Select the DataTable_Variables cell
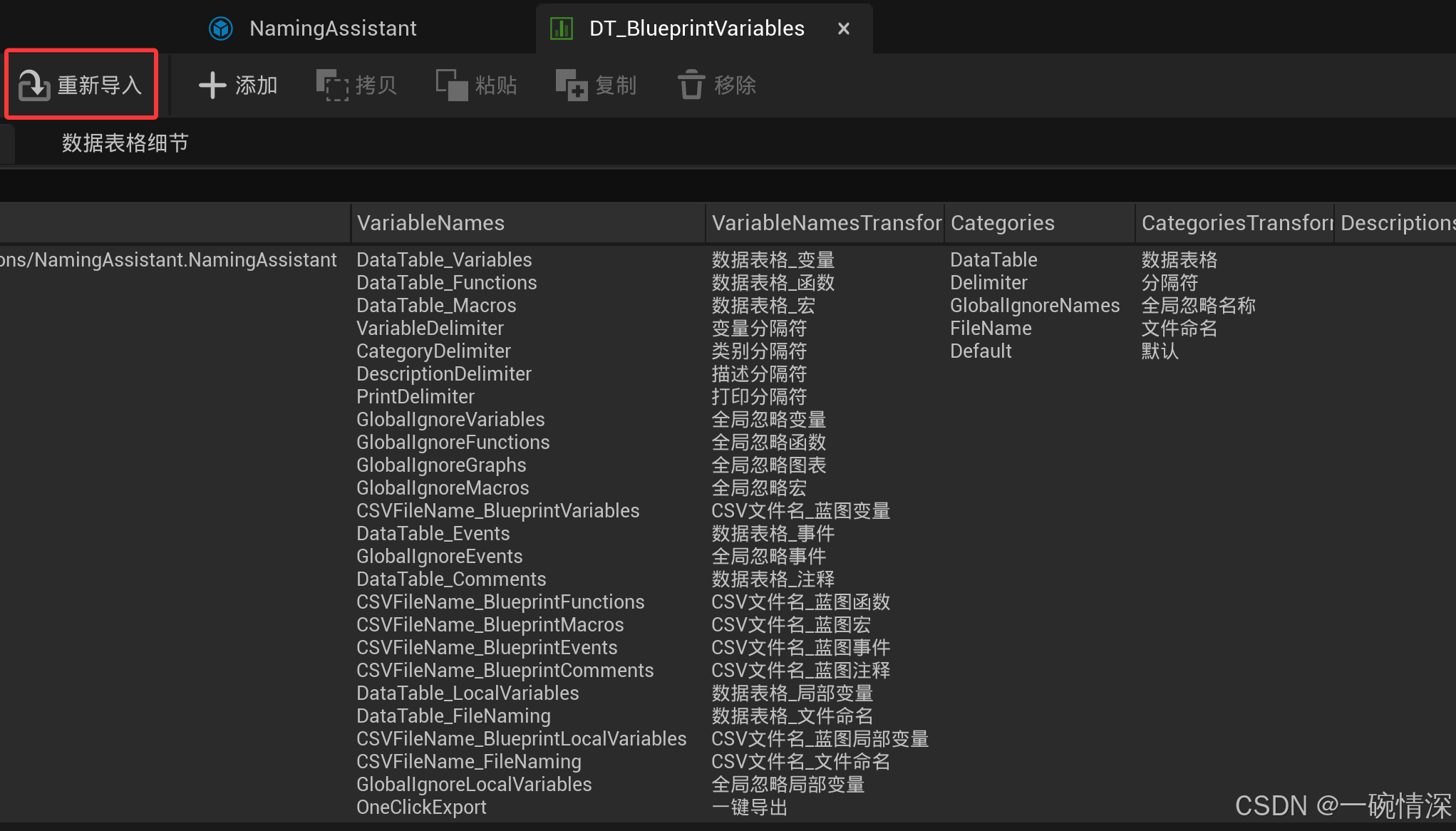The width and height of the screenshot is (1456, 831). tap(444, 260)
